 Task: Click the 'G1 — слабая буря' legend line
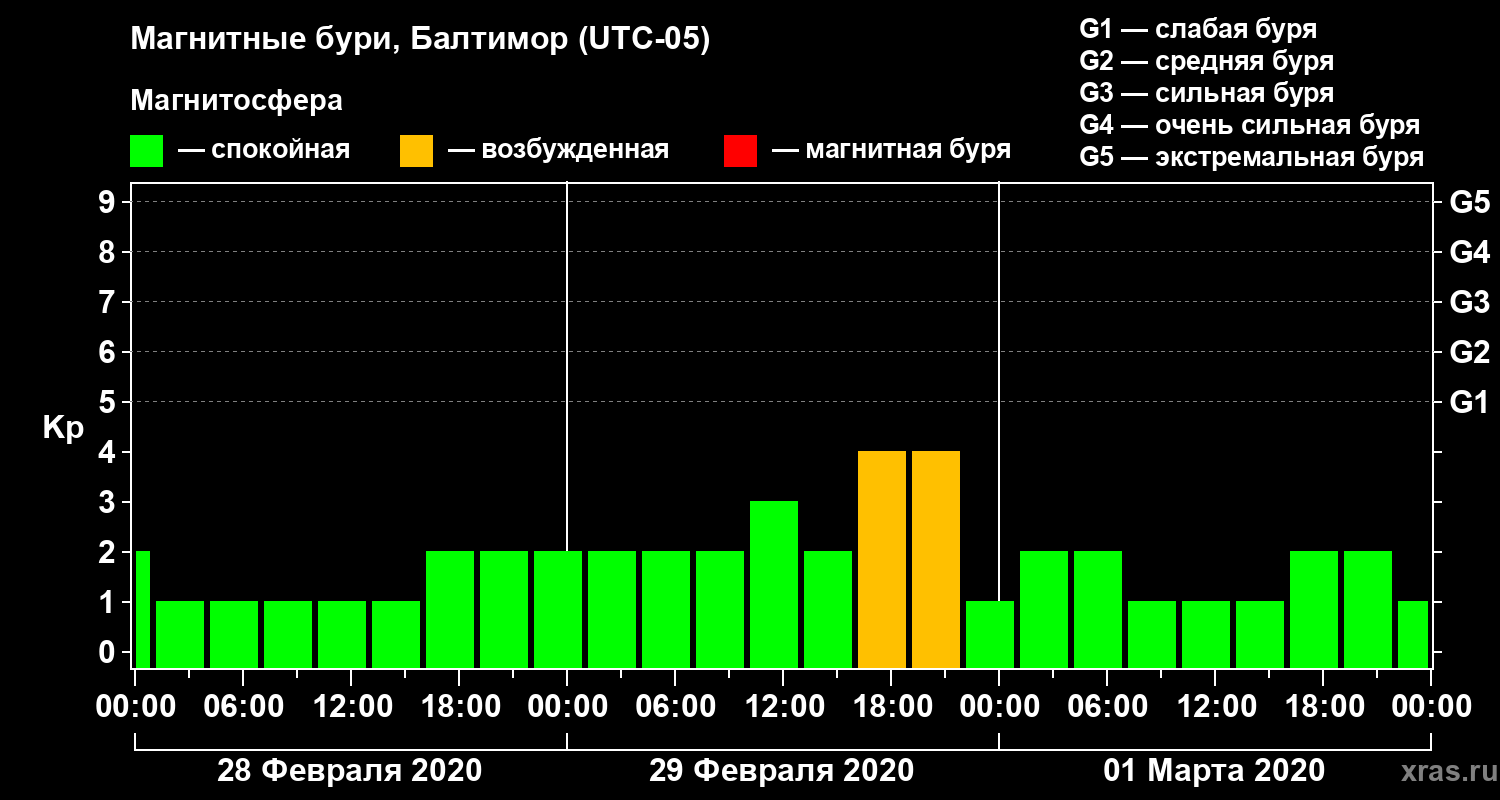pyautogui.click(x=1198, y=28)
